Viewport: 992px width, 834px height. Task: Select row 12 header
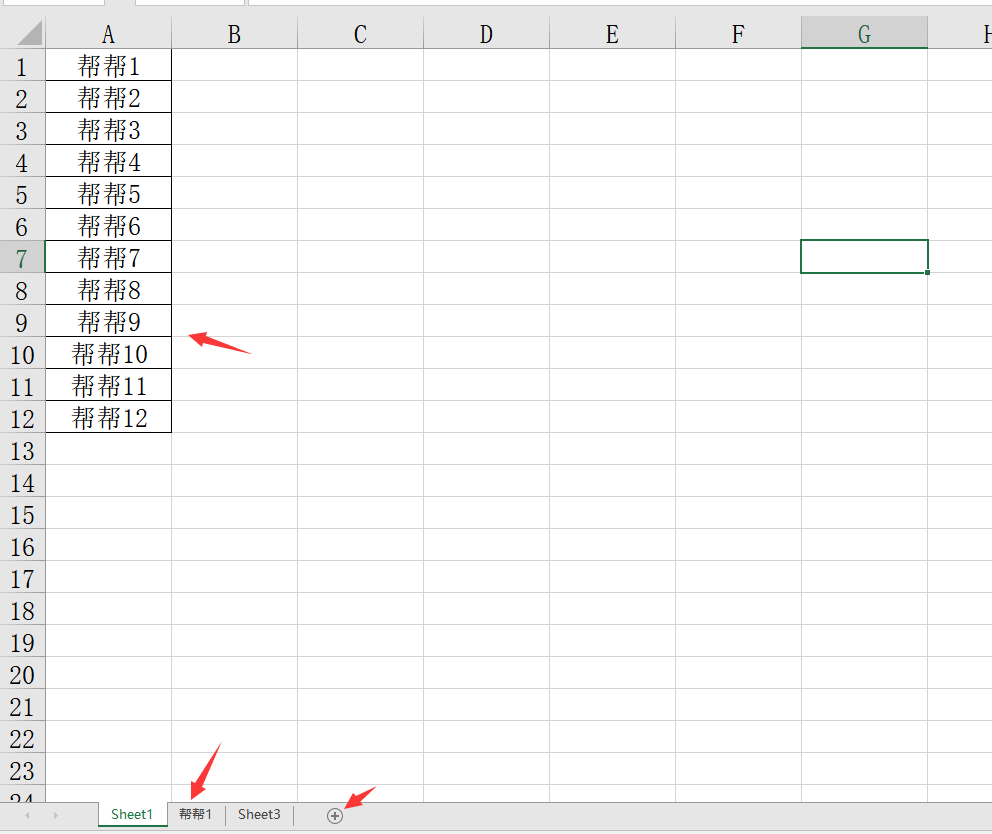[x=22, y=418]
